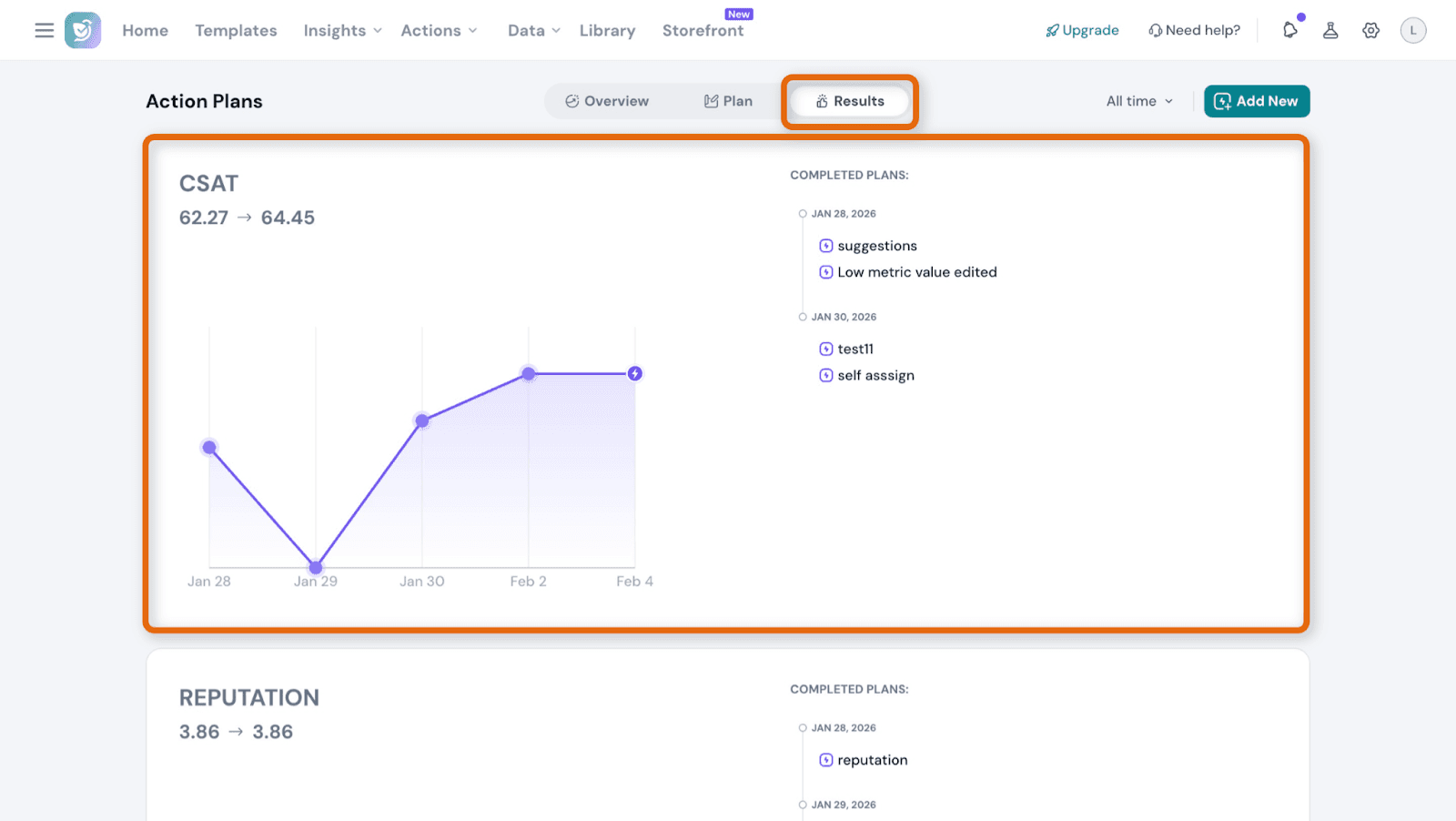Expand the Actions dropdown menu
Screen dimensions: 1456x821
pyautogui.click(x=439, y=30)
